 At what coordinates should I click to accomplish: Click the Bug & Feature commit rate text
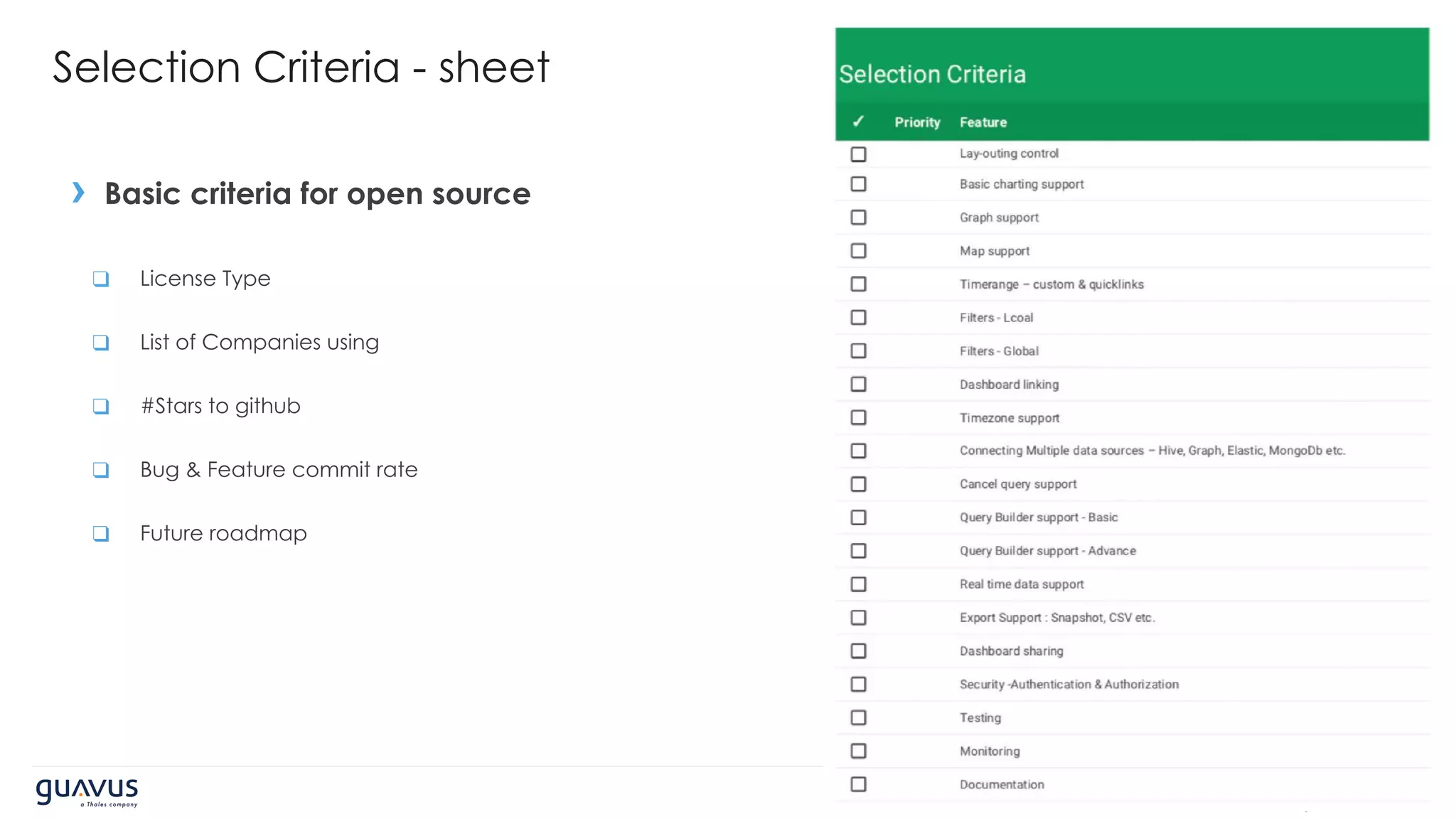(279, 470)
